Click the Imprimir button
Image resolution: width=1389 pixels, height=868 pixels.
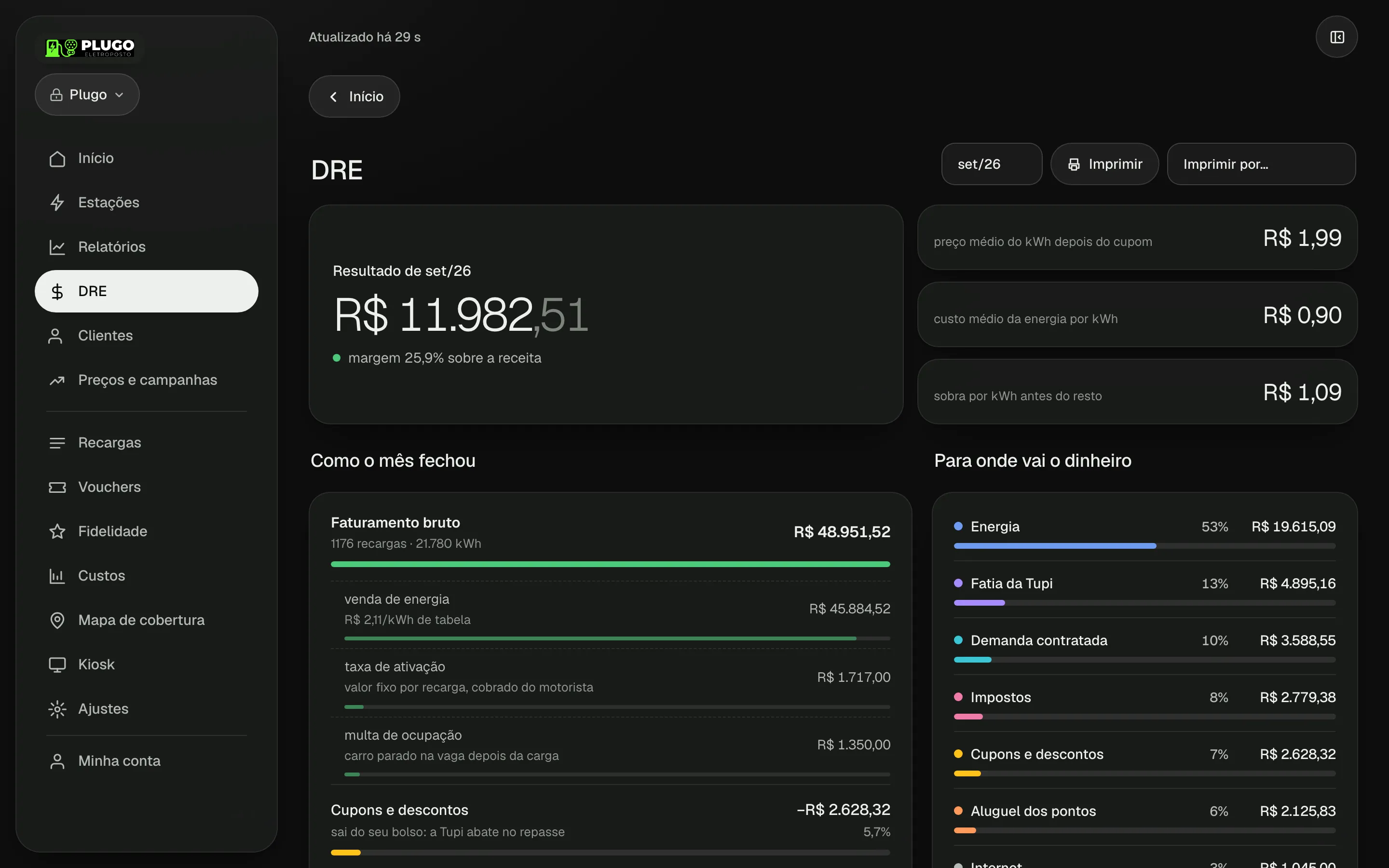click(x=1104, y=164)
